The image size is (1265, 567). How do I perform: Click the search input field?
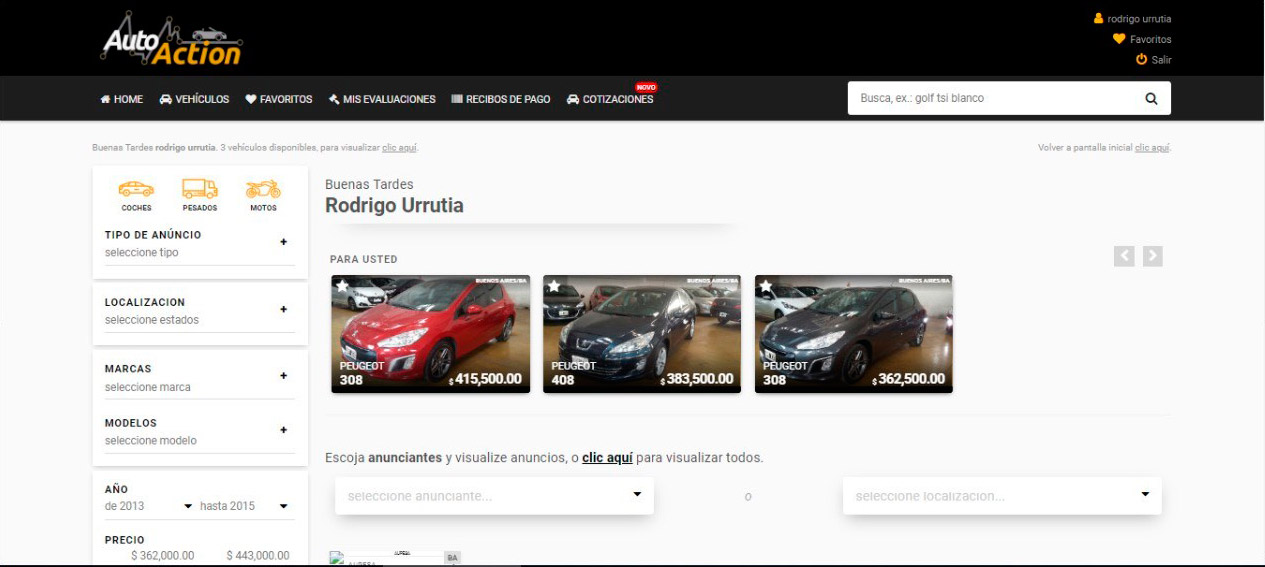click(990, 99)
